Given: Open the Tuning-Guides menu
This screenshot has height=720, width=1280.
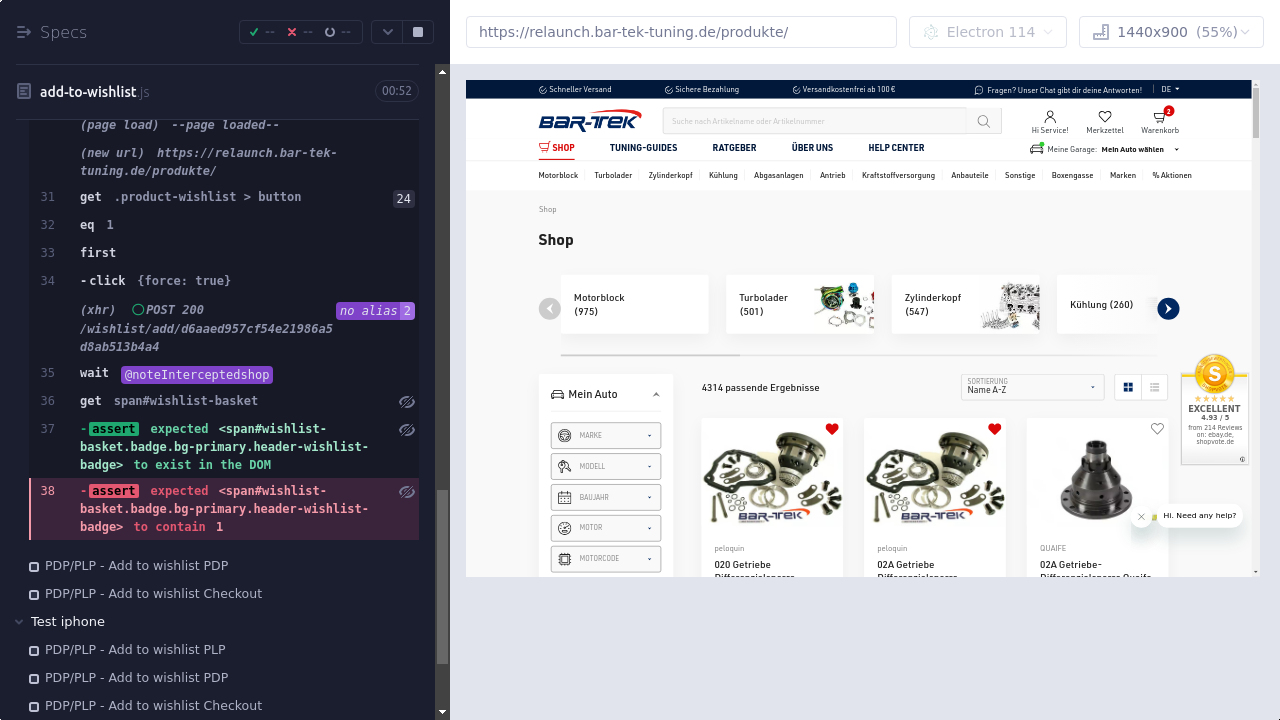Looking at the screenshot, I should pyautogui.click(x=643, y=148).
